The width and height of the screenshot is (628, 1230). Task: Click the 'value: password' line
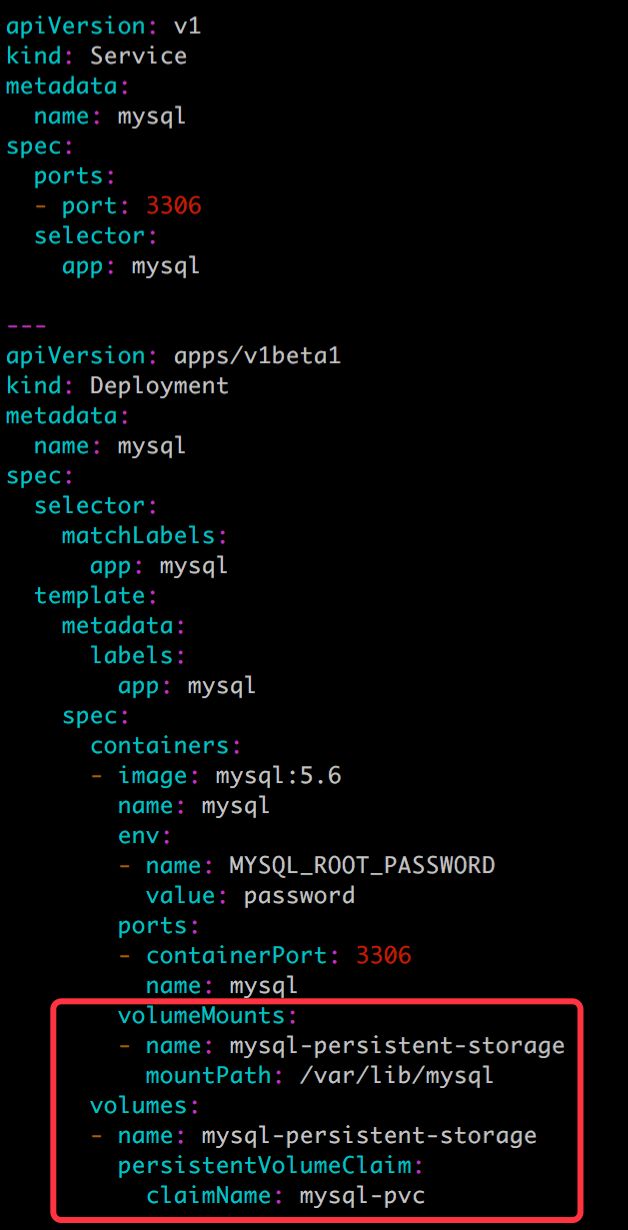[250, 895]
